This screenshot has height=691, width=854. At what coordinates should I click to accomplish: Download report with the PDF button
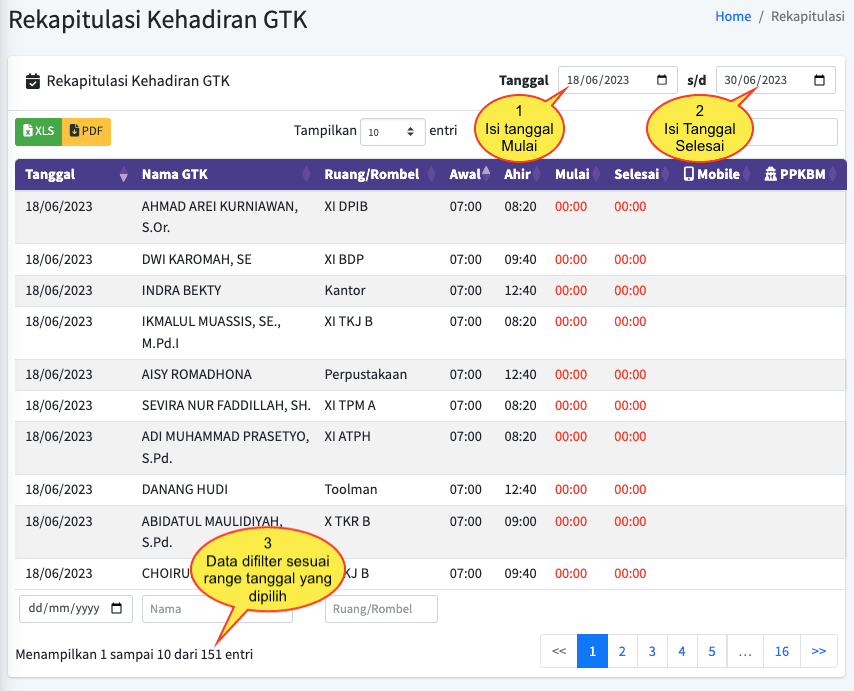click(87, 131)
